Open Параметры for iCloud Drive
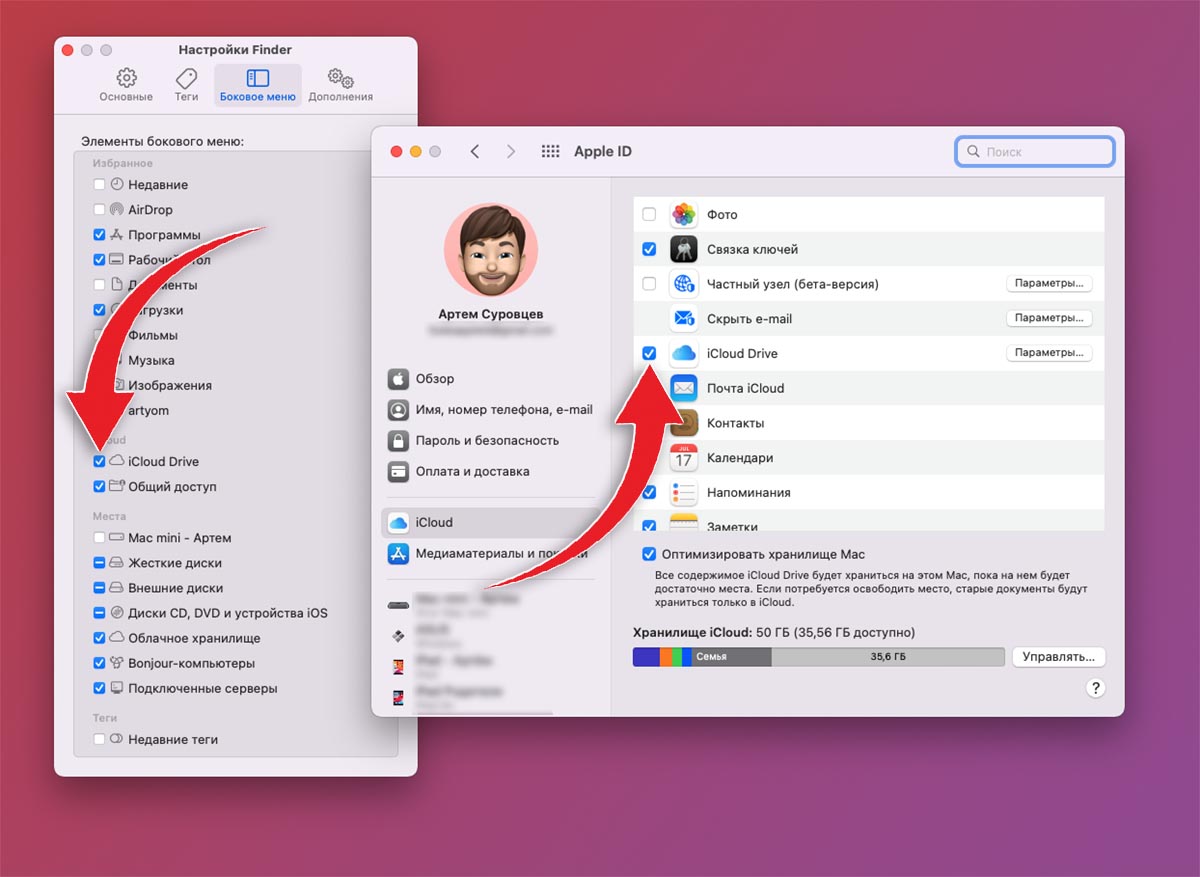 coord(1048,353)
